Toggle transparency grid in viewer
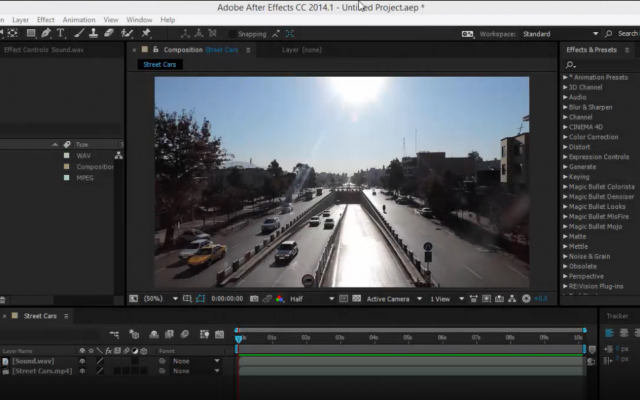 pos(356,299)
